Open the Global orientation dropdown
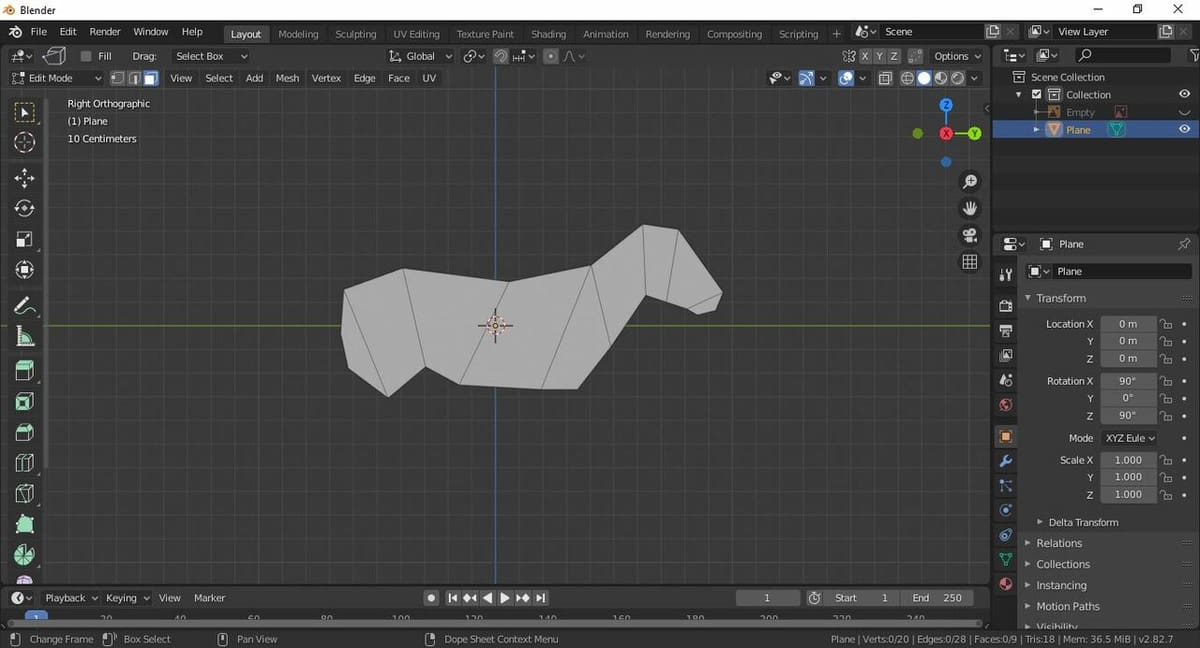 click(421, 56)
